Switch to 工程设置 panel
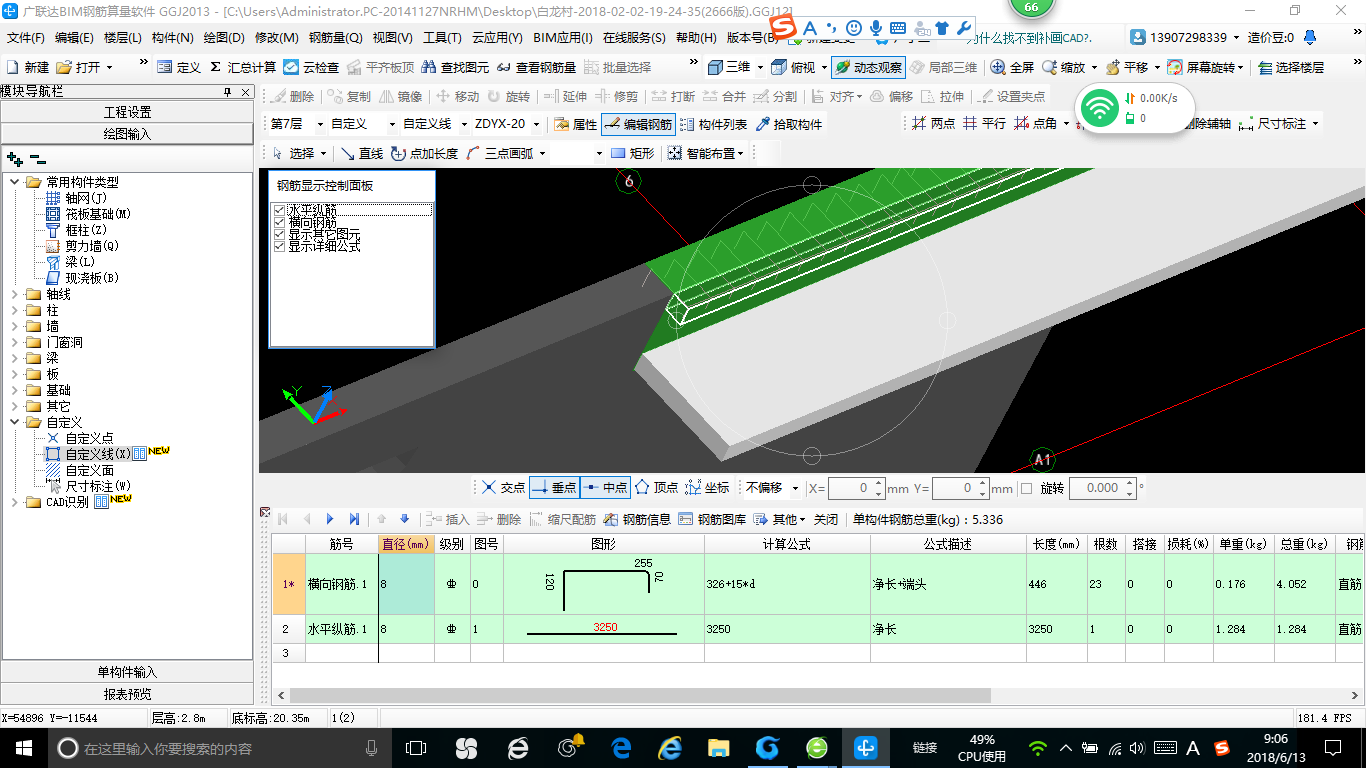The height and width of the screenshot is (768, 1366). click(127, 112)
